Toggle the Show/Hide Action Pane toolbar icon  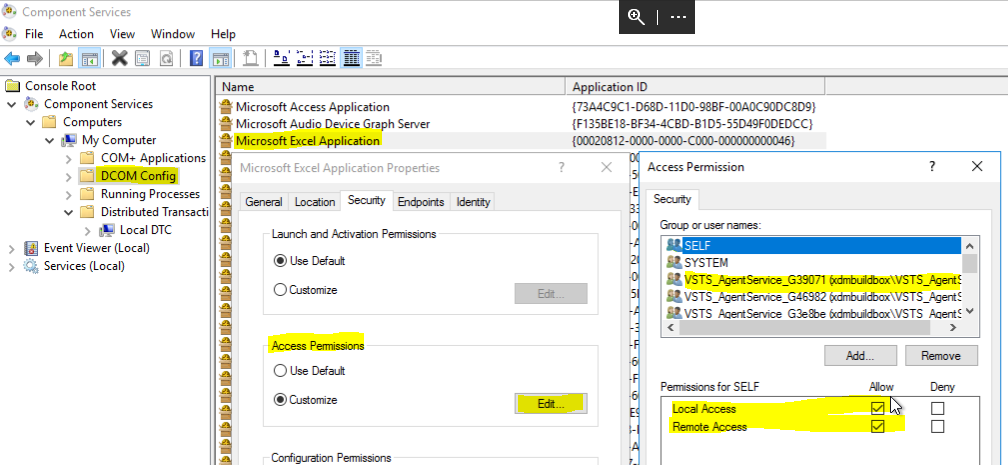point(220,59)
